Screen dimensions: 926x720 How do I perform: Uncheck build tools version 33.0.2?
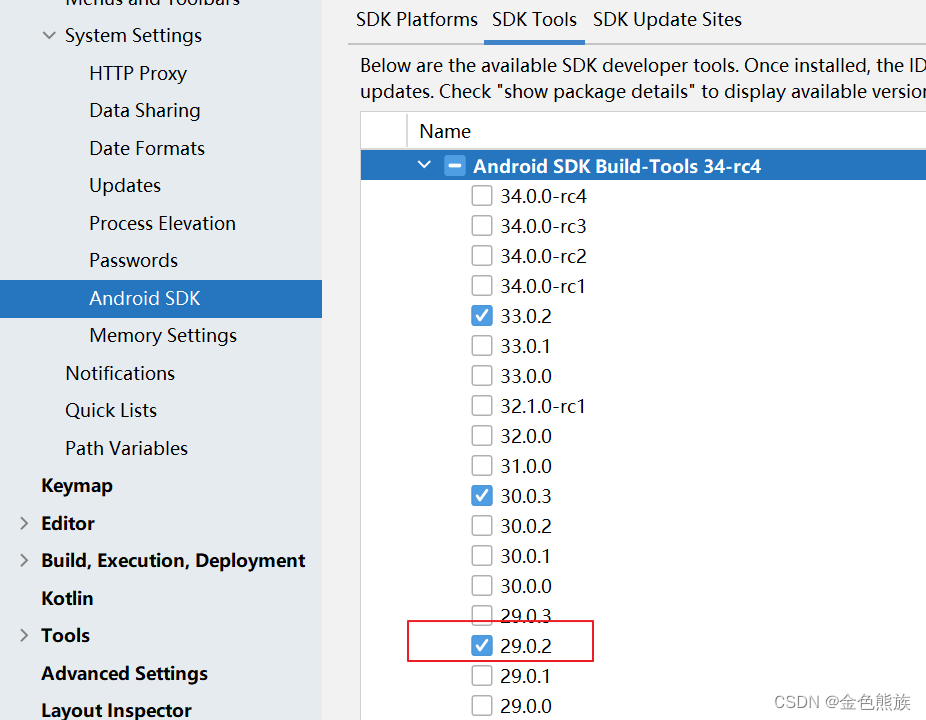click(x=482, y=316)
